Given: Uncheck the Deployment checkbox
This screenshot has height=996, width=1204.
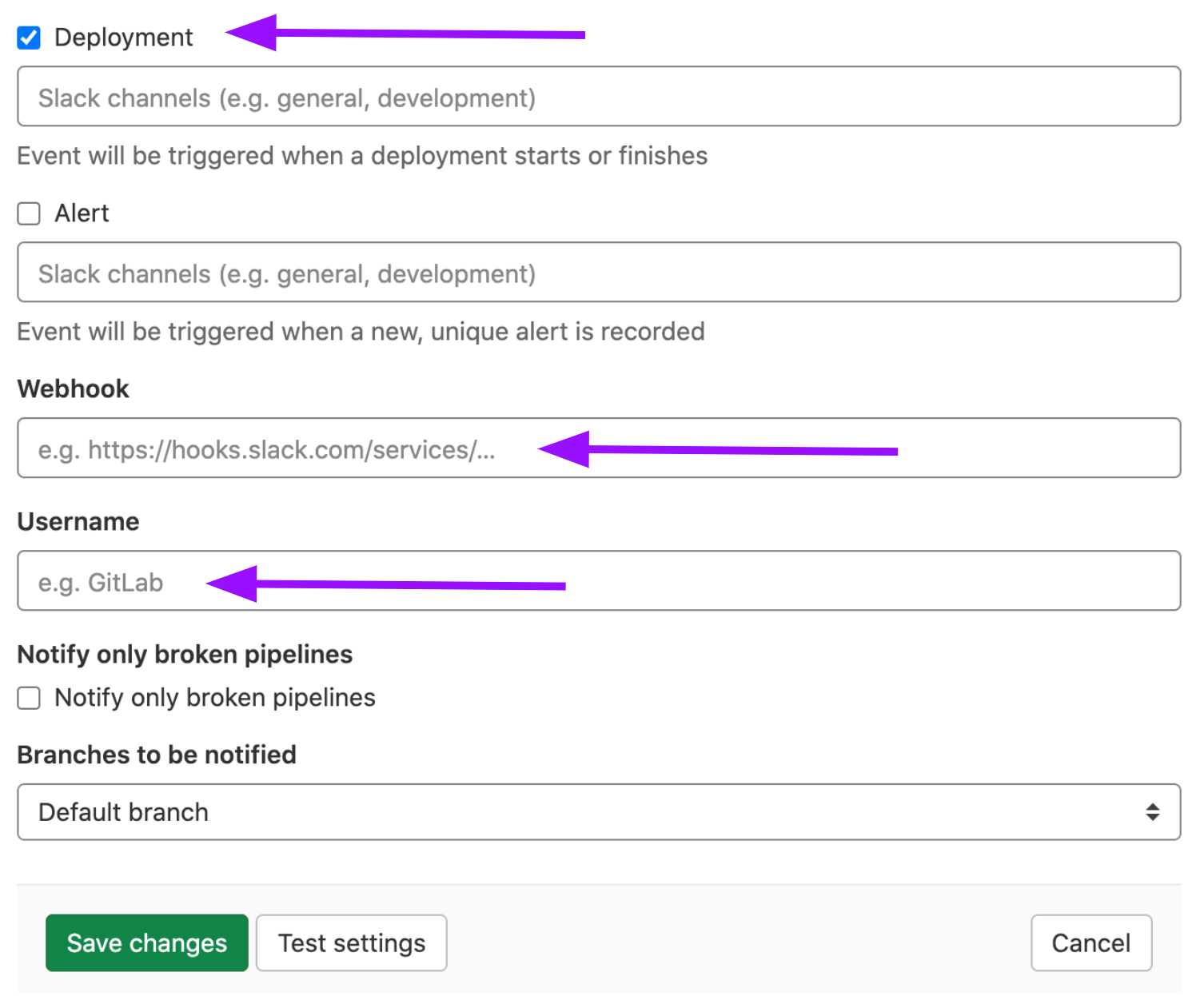Looking at the screenshot, I should point(29,38).
